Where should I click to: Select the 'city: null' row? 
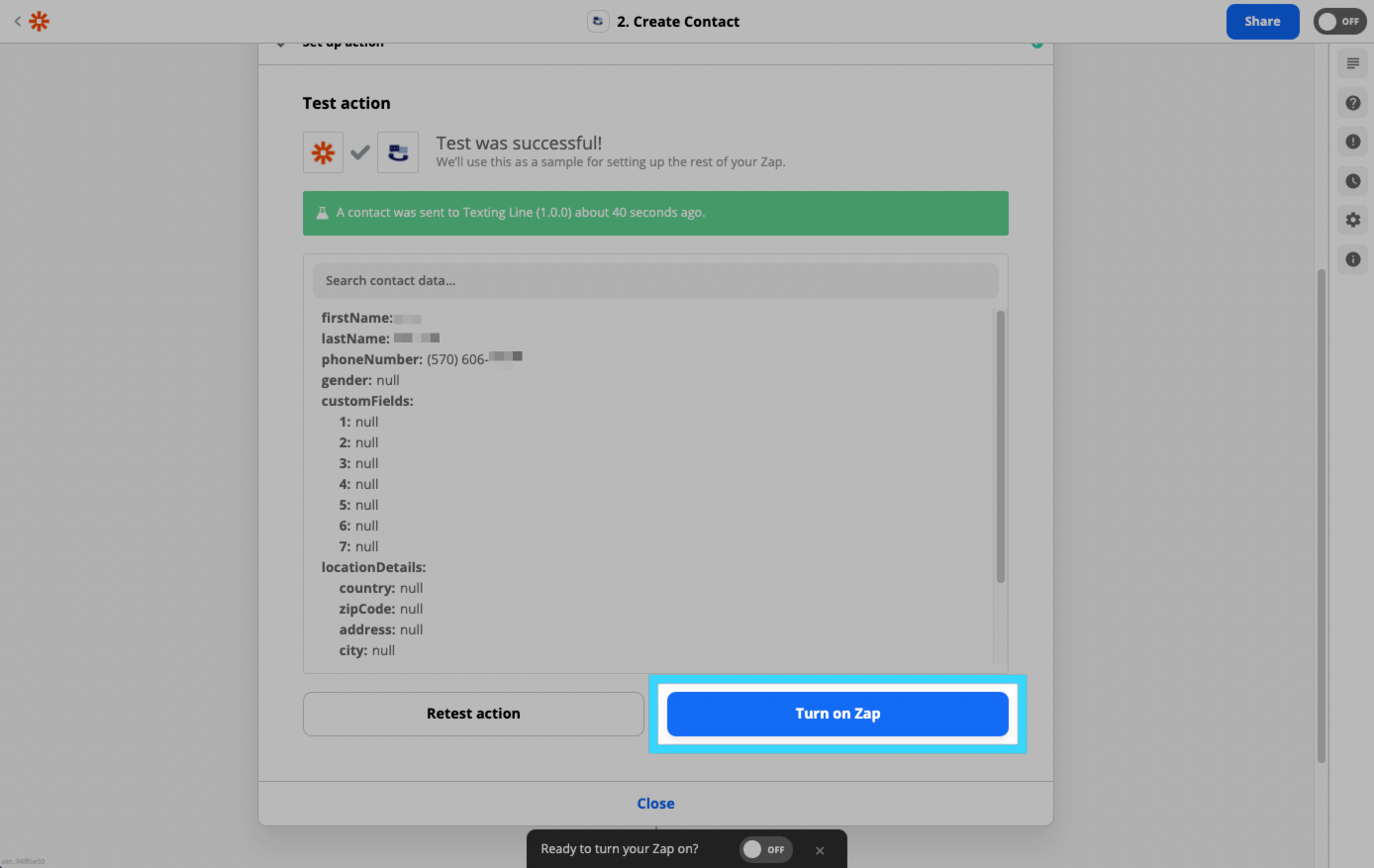pos(367,650)
